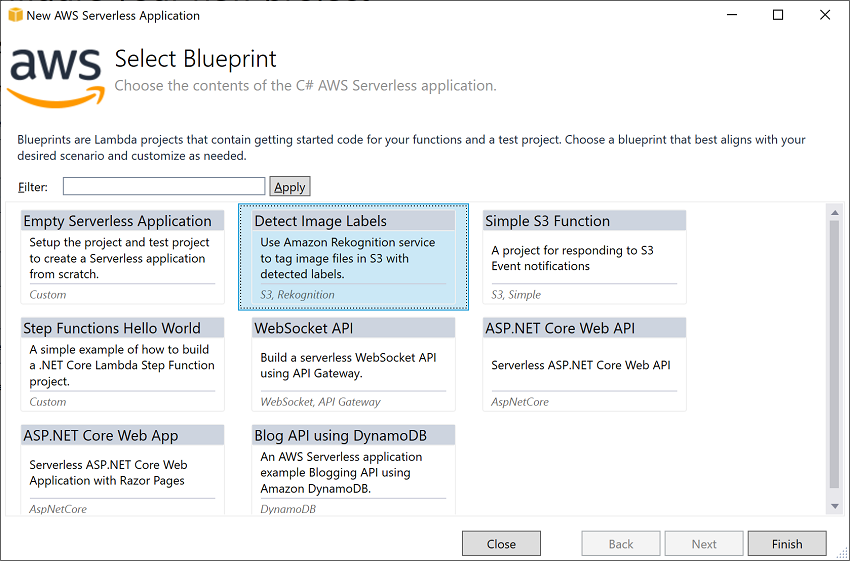The image size is (850, 561).
Task: Click the 'DynamoDB' tag text
Action: [x=288, y=509]
